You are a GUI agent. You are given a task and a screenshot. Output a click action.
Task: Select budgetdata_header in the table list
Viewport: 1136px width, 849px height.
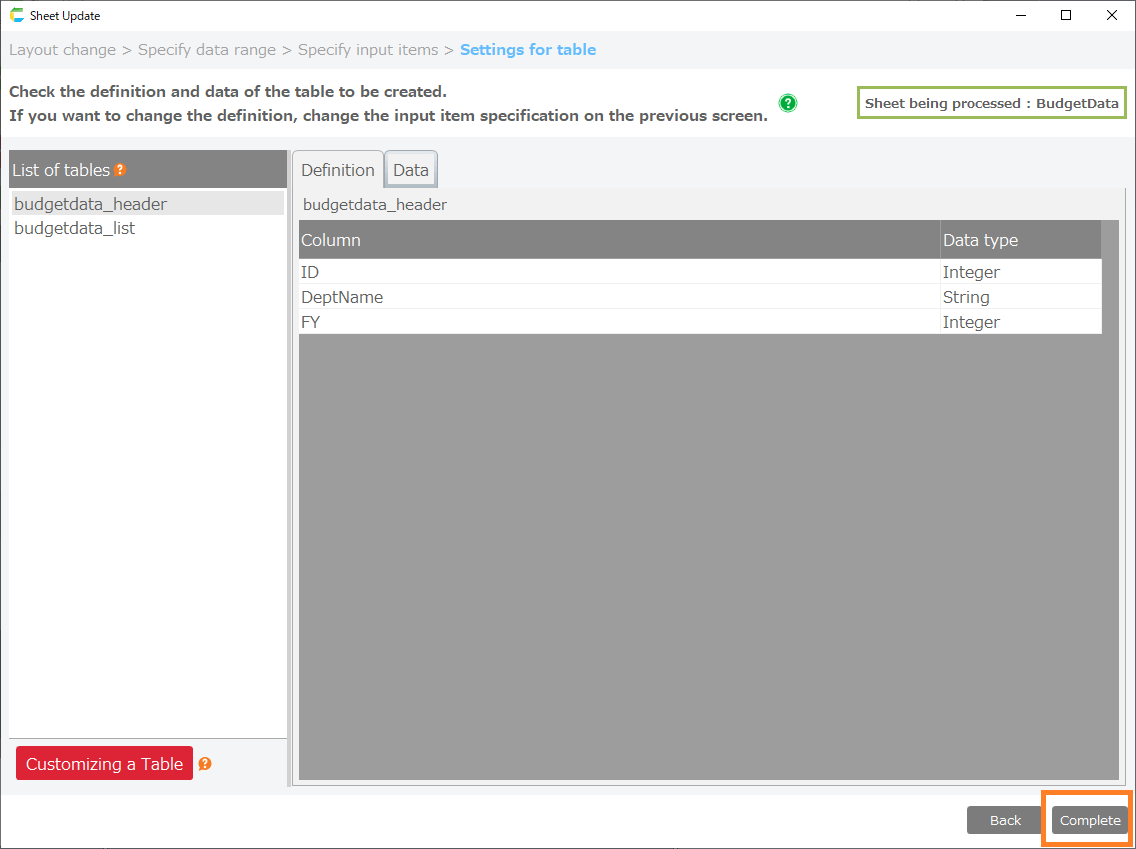click(x=91, y=204)
